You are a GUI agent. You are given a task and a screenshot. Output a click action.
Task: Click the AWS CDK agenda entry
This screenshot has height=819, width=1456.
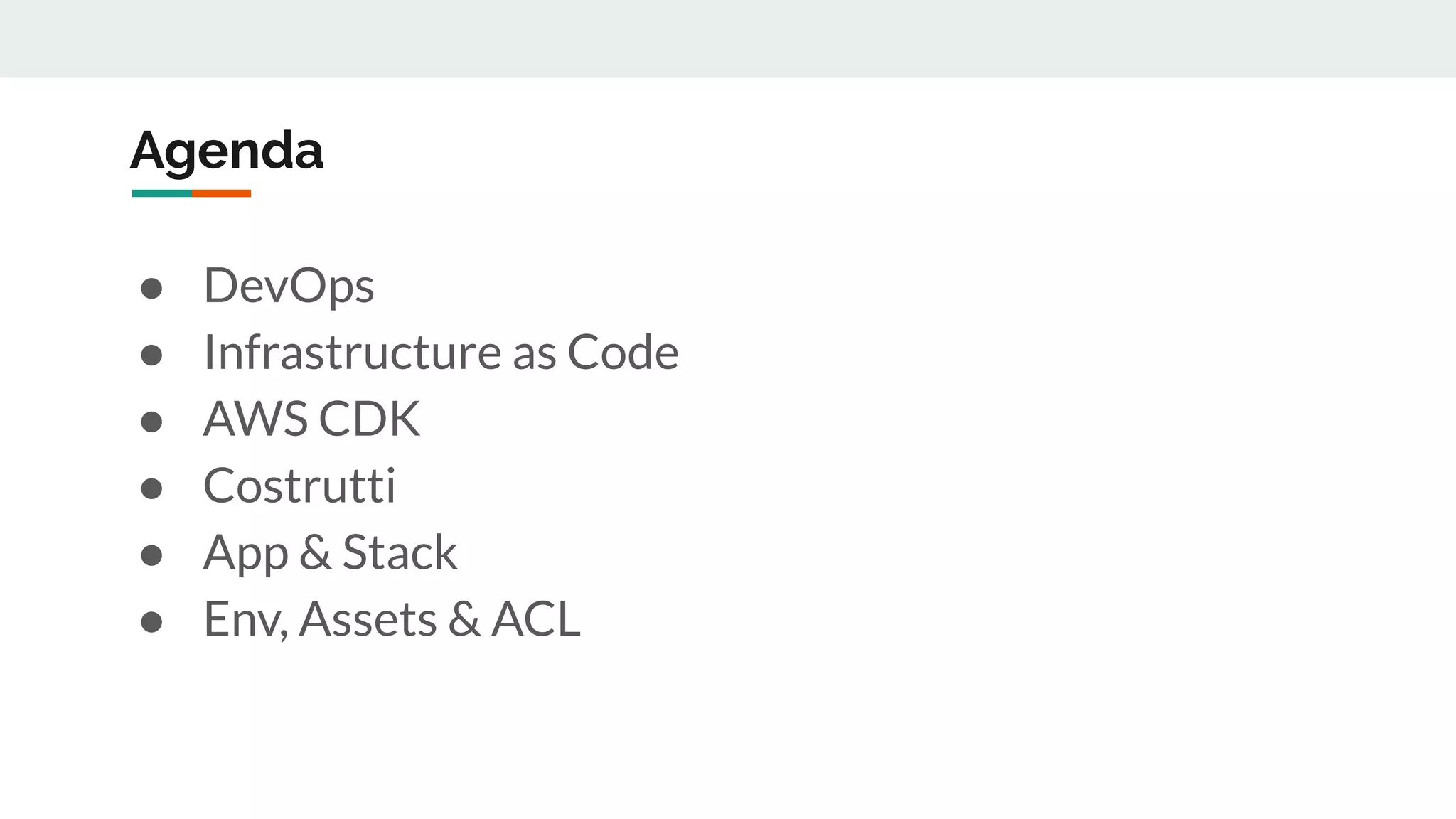[x=311, y=419]
